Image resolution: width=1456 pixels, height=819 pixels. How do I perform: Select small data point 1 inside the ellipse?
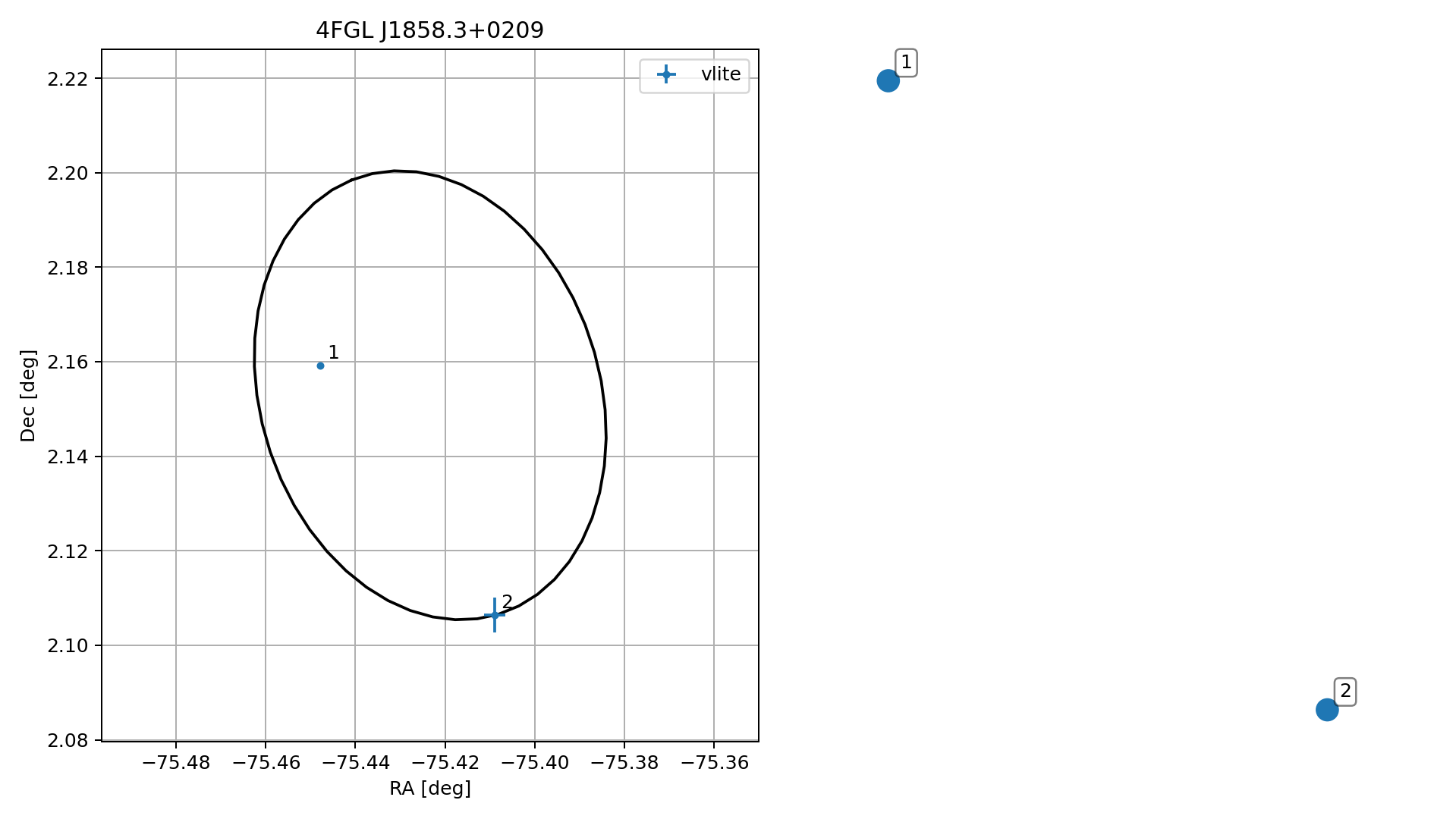(x=320, y=366)
